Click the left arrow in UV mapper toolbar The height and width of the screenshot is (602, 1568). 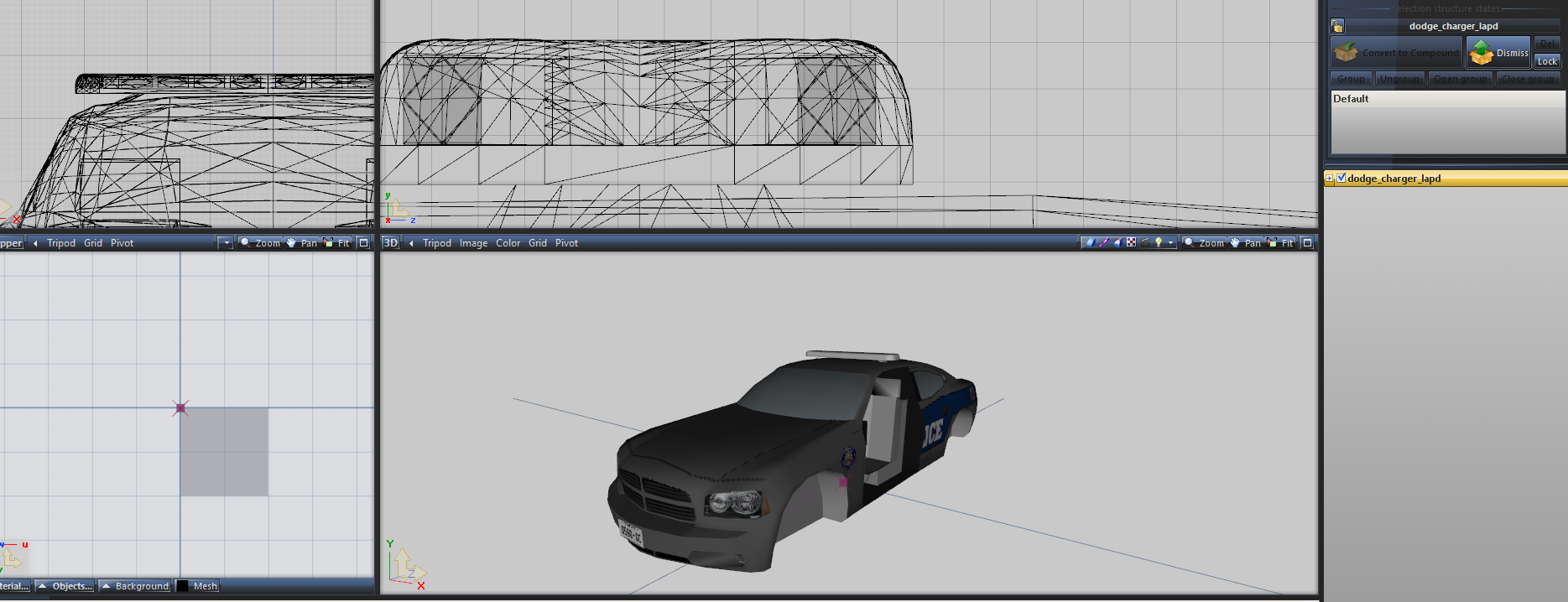(x=35, y=243)
